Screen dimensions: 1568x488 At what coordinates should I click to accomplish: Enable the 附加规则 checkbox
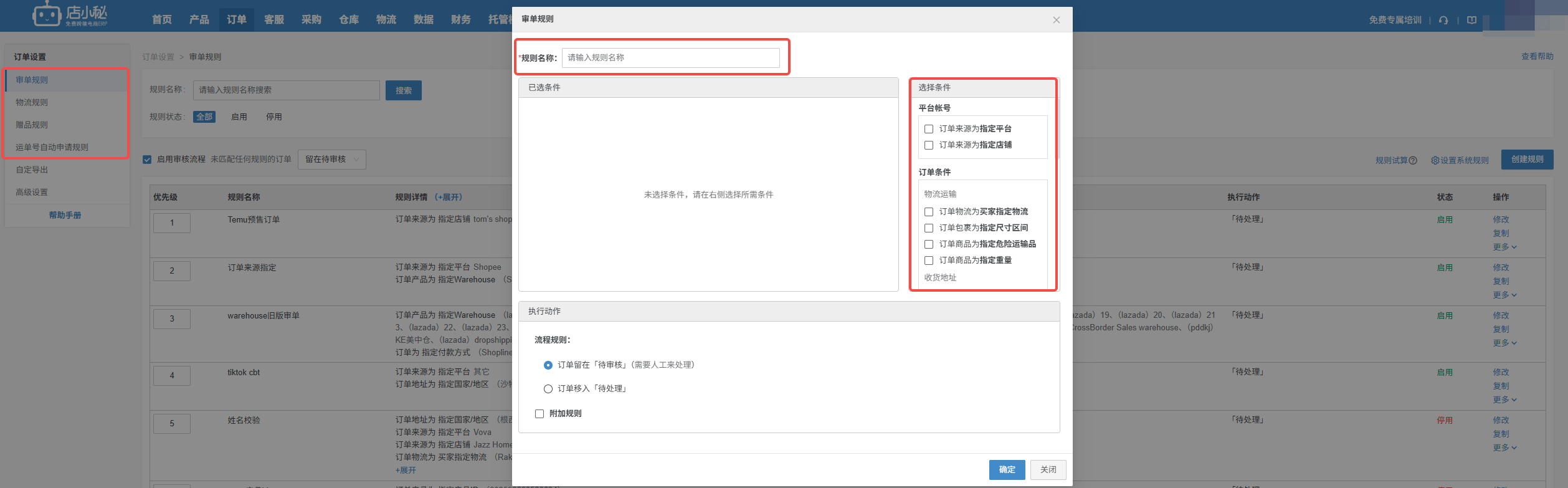coord(539,414)
